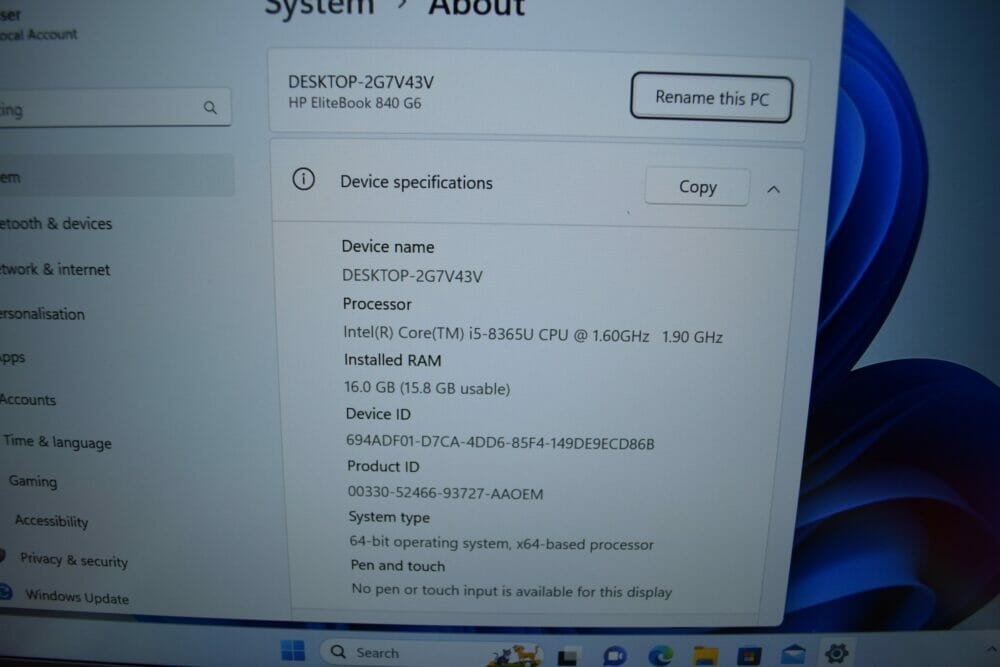Open Time & language settings
Image resolution: width=1000 pixels, height=667 pixels.
57,441
